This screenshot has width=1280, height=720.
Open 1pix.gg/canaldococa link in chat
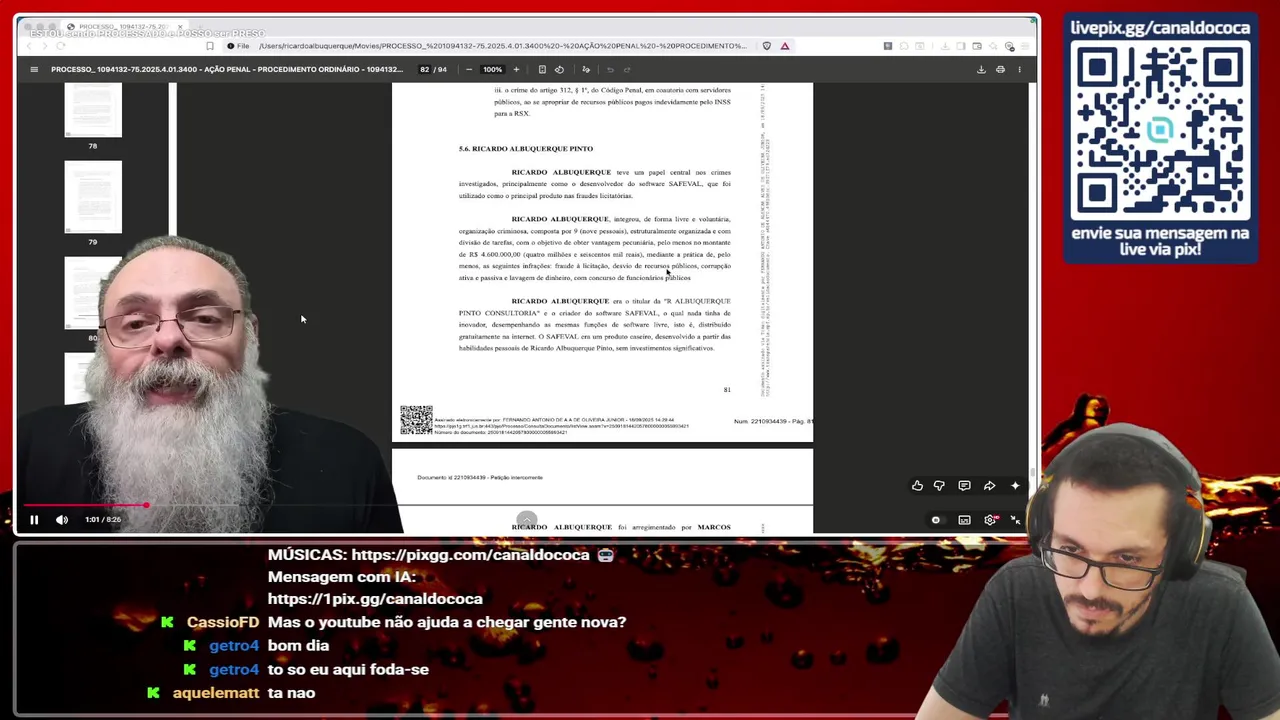point(375,599)
